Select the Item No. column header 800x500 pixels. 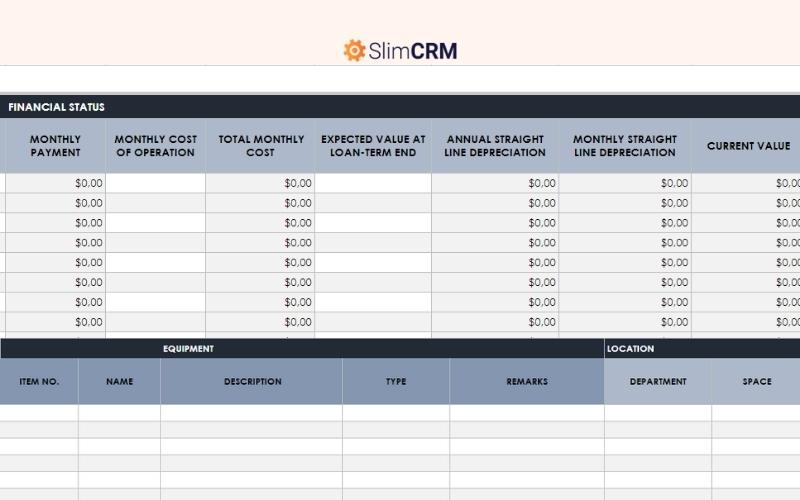[x=39, y=381]
